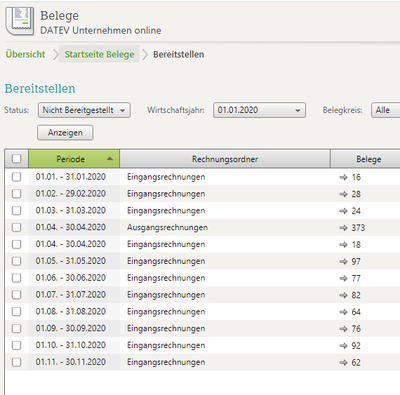Open arrow icon beside 77 Belege
The image size is (400, 395).
[x=343, y=278]
